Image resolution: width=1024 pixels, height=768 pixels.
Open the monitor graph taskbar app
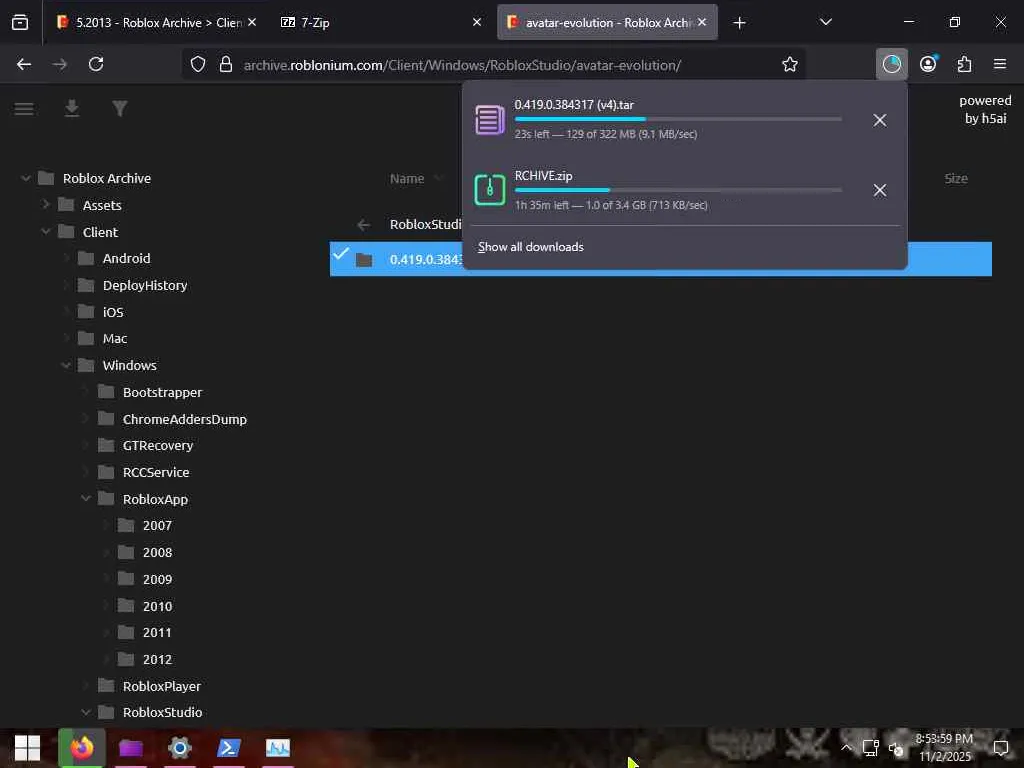[278, 748]
